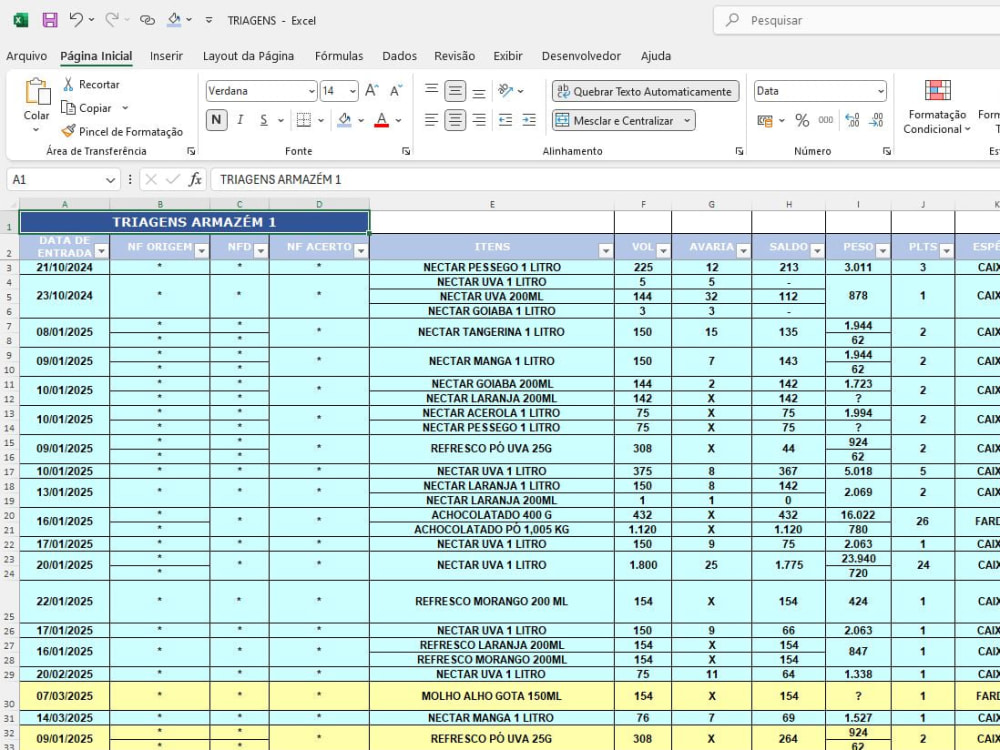1000x750 pixels.
Task: Click the increase indent icon
Action: pyautogui.click(x=529, y=120)
